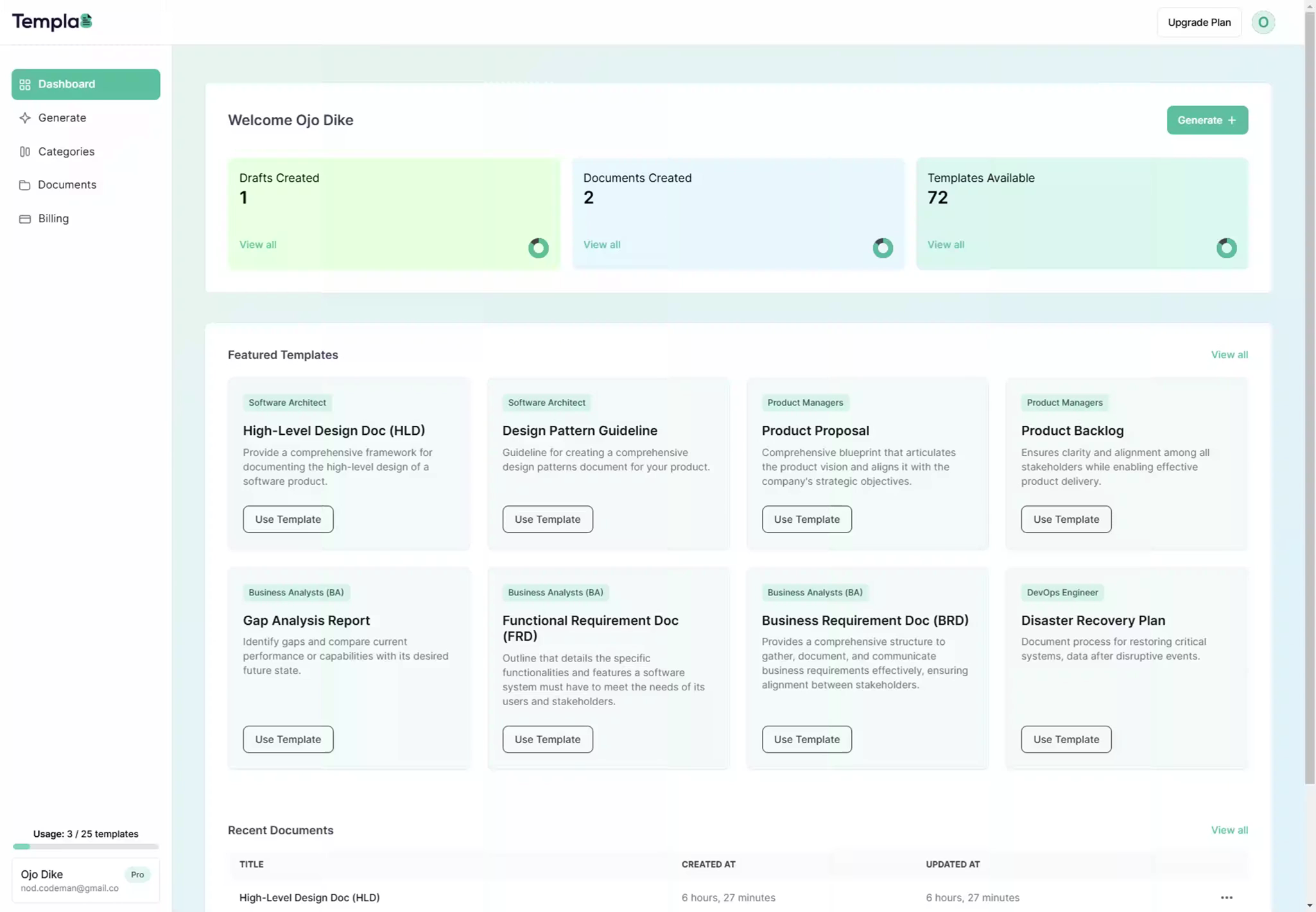Open the three-dot menu for HLD document
Image resolution: width=1316 pixels, height=912 pixels.
[x=1226, y=897]
